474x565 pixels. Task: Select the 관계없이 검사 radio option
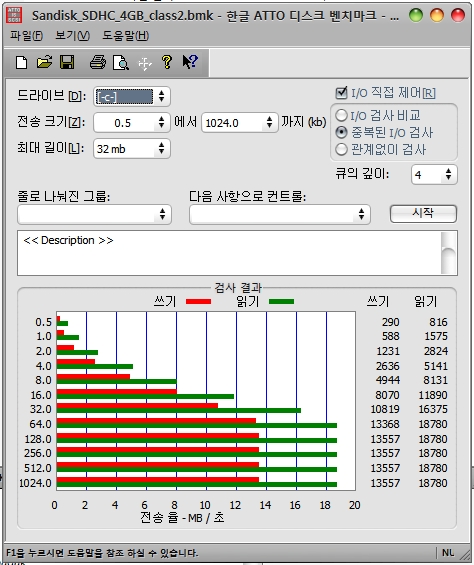click(341, 149)
